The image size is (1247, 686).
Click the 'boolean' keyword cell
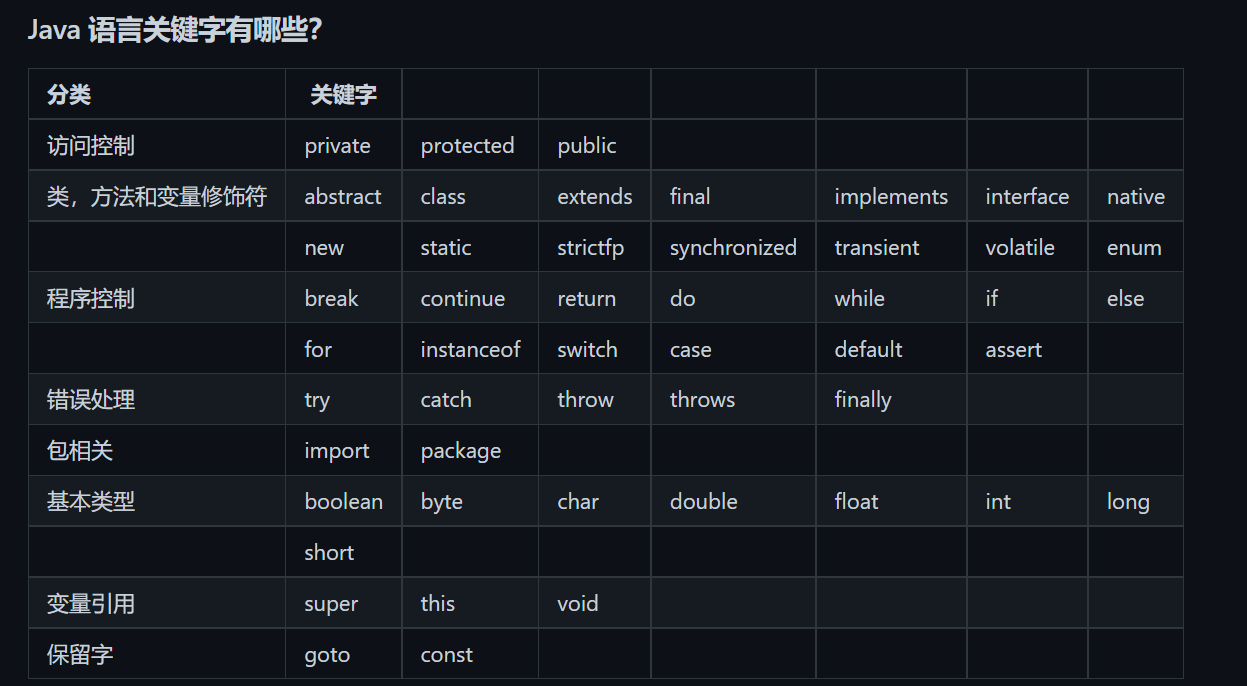[343, 503]
